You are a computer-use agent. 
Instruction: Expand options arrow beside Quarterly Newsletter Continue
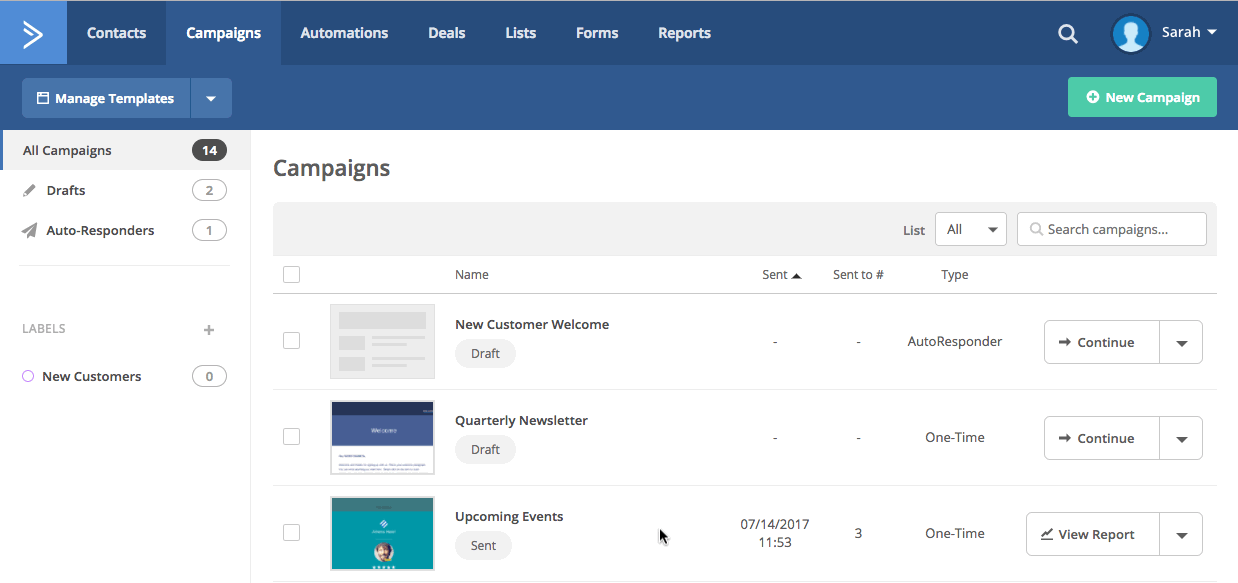click(x=1181, y=439)
